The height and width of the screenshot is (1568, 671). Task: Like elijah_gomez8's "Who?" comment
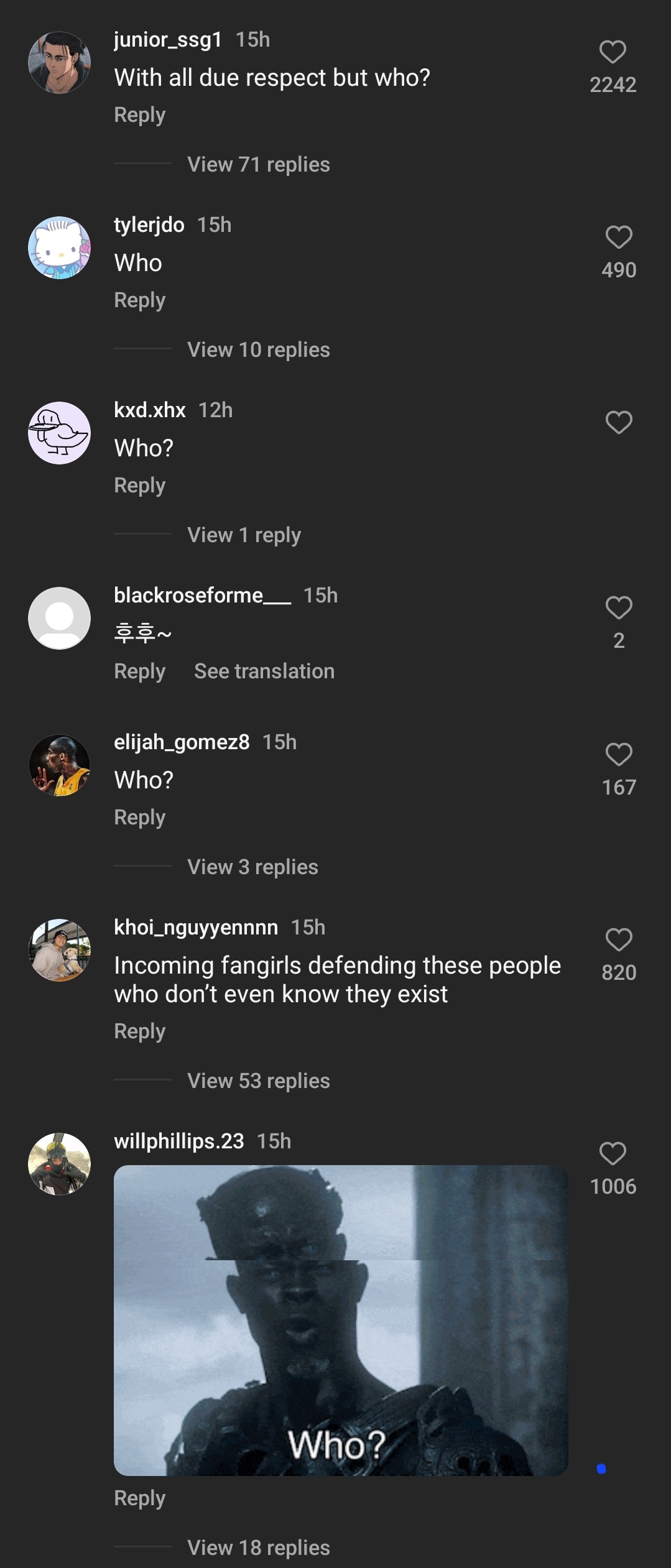(619, 755)
